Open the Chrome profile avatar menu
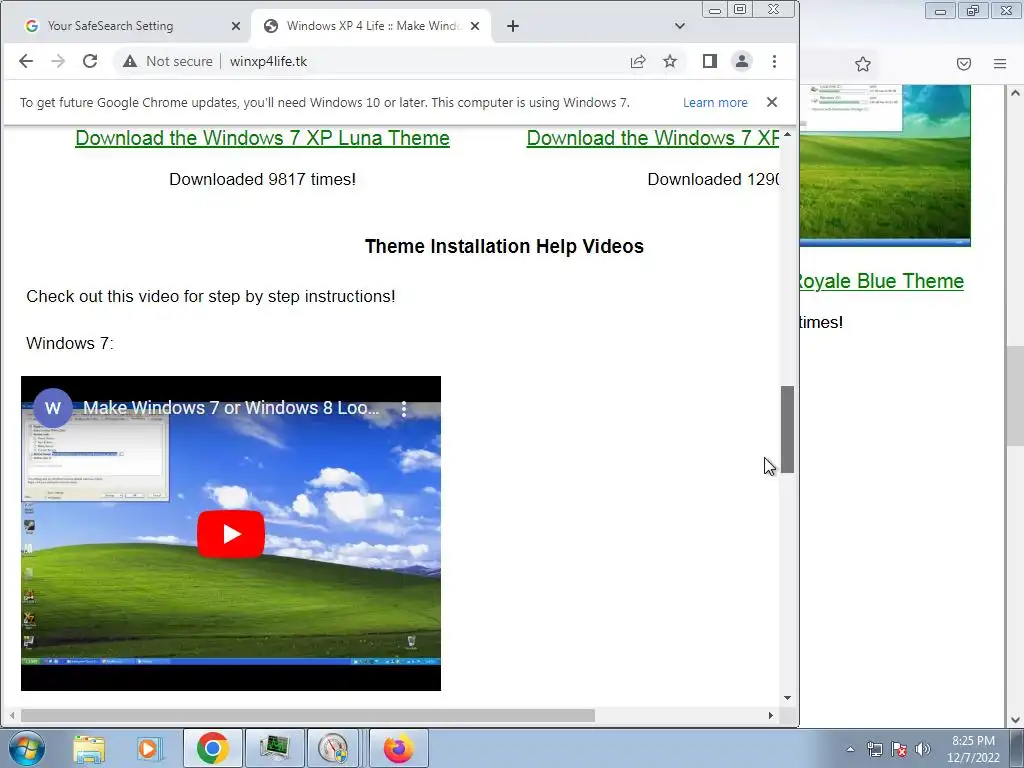 742,61
